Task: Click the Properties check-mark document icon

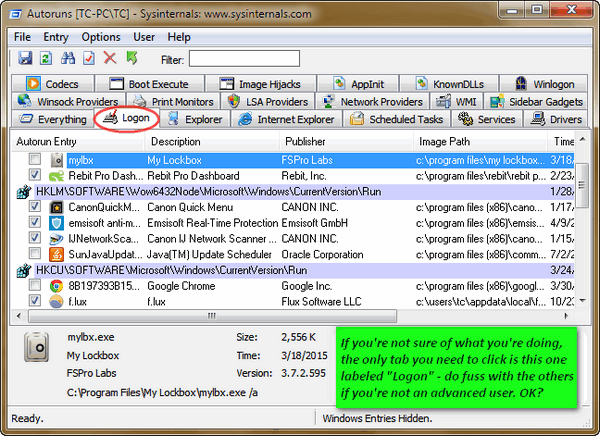Action: [89, 58]
